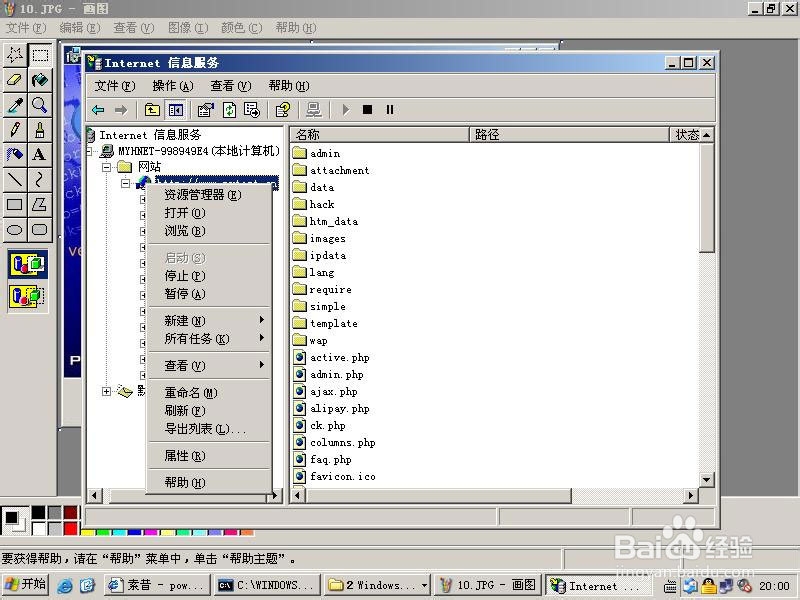Image resolution: width=800 pixels, height=600 pixels.
Task: Click the Back arrow on the IIS toolbar
Action: click(98, 110)
